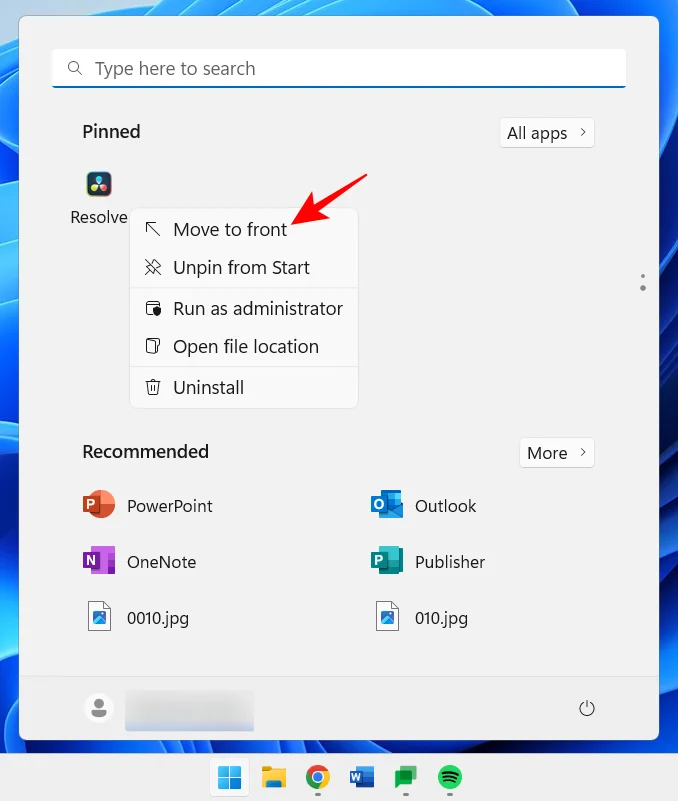This screenshot has height=801, width=678.
Task: Open recommended PowerPoint app
Action: pos(148,505)
